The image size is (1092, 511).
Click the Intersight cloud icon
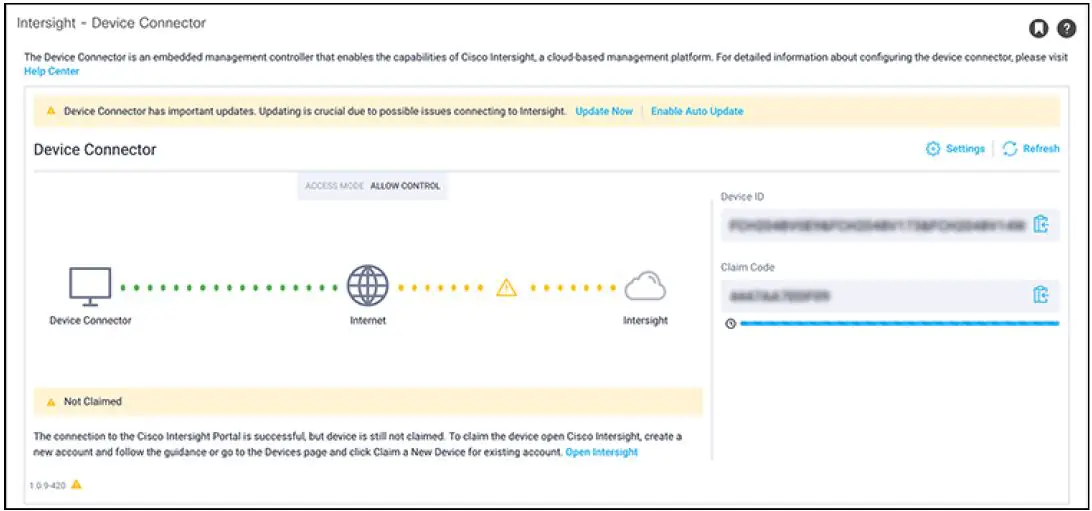click(645, 287)
